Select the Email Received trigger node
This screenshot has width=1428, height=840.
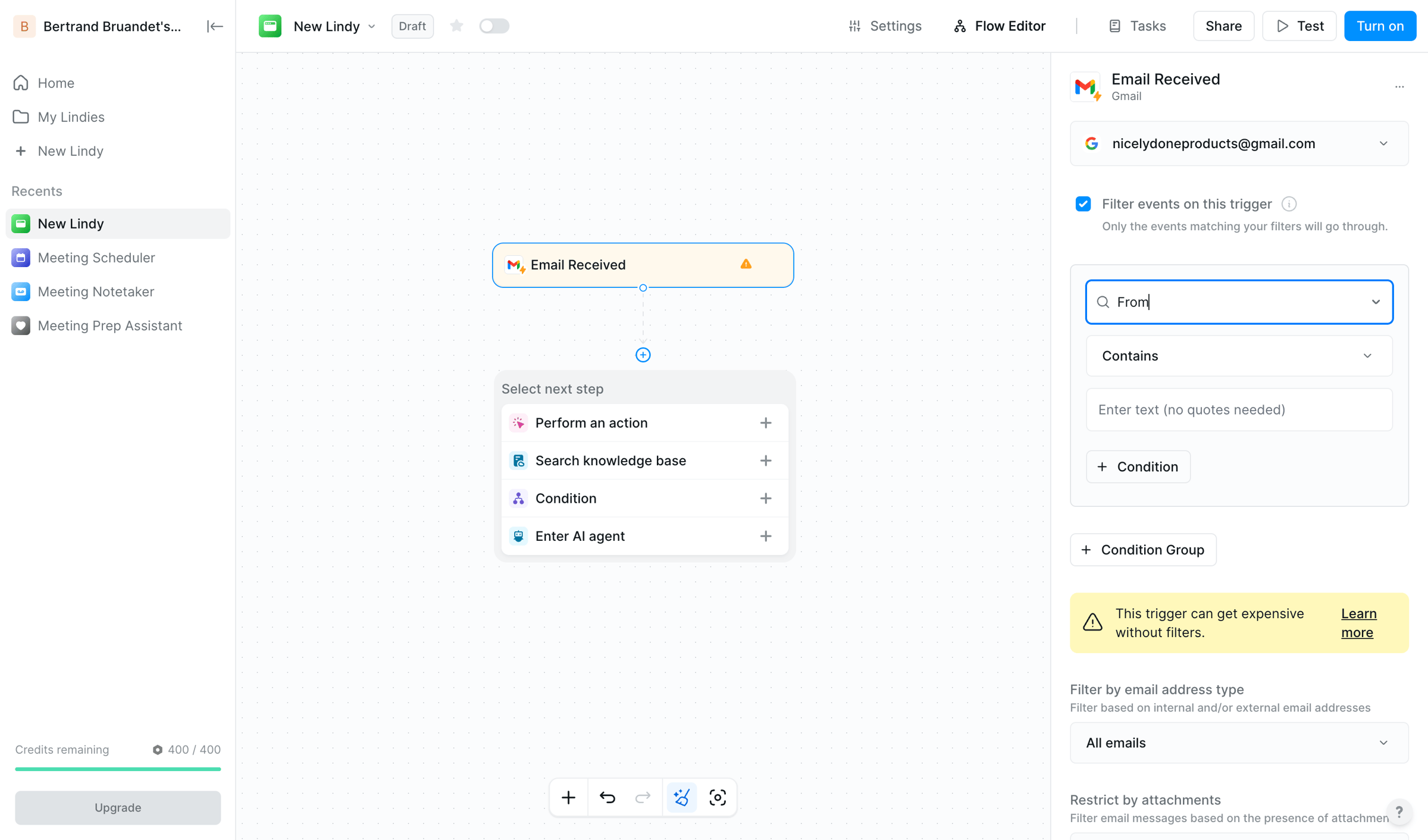point(643,265)
